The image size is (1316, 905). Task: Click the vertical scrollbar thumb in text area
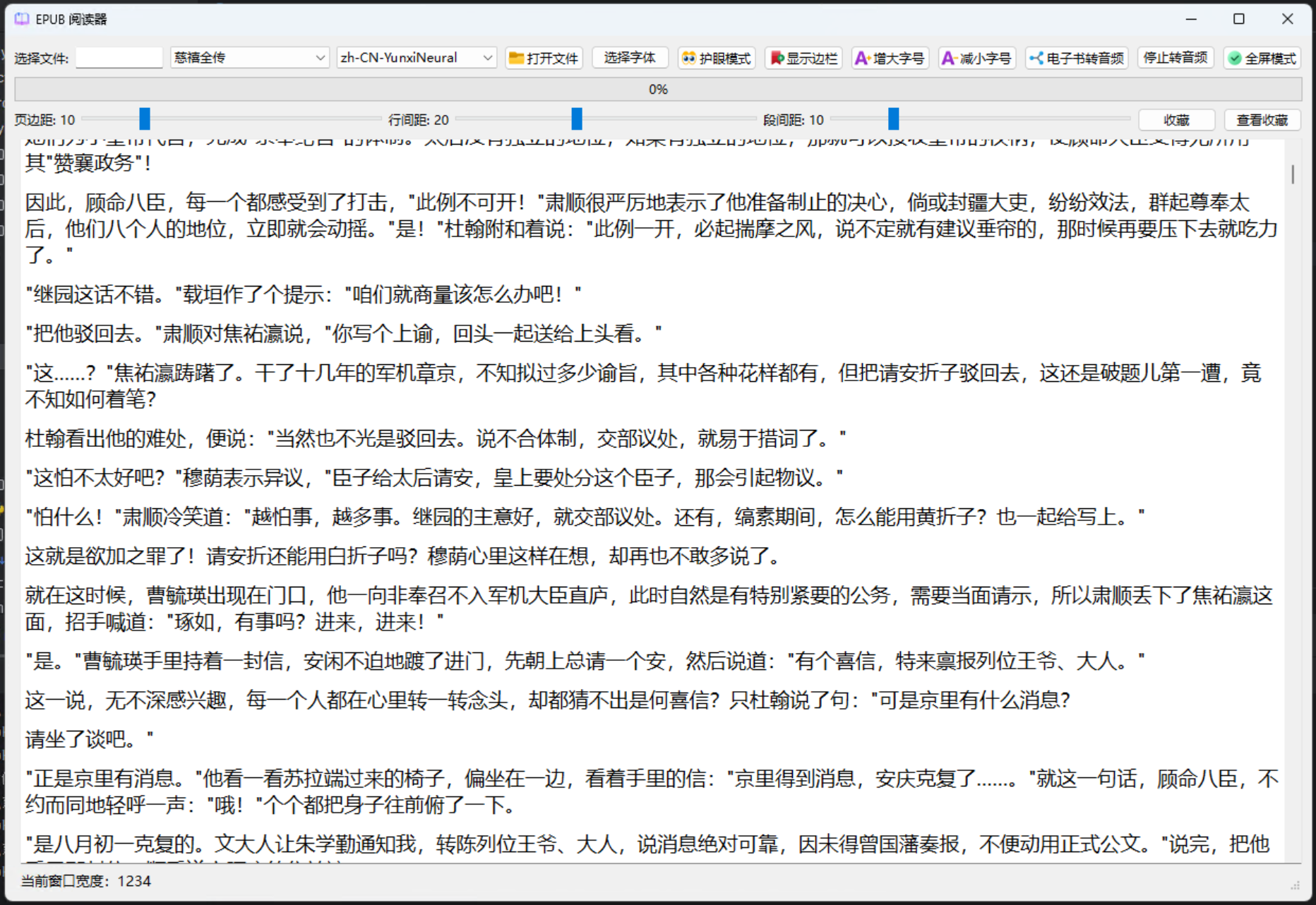[x=1293, y=174]
